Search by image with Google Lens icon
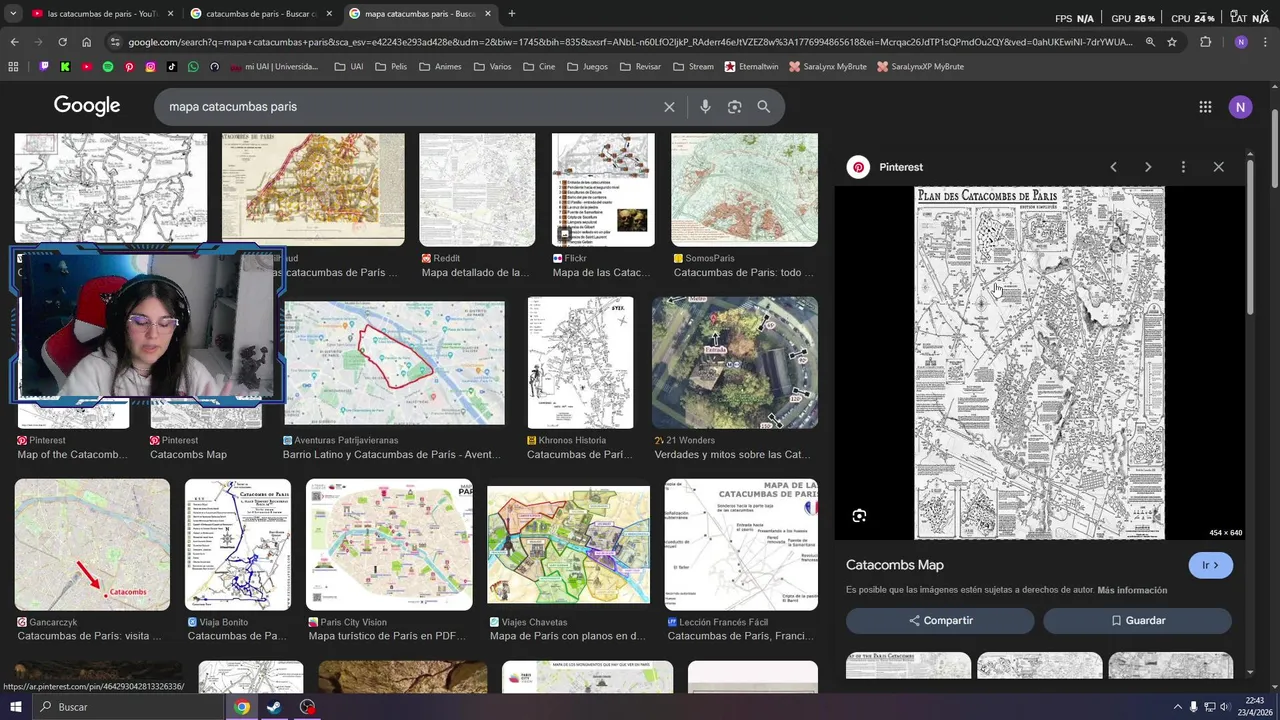 [x=734, y=107]
